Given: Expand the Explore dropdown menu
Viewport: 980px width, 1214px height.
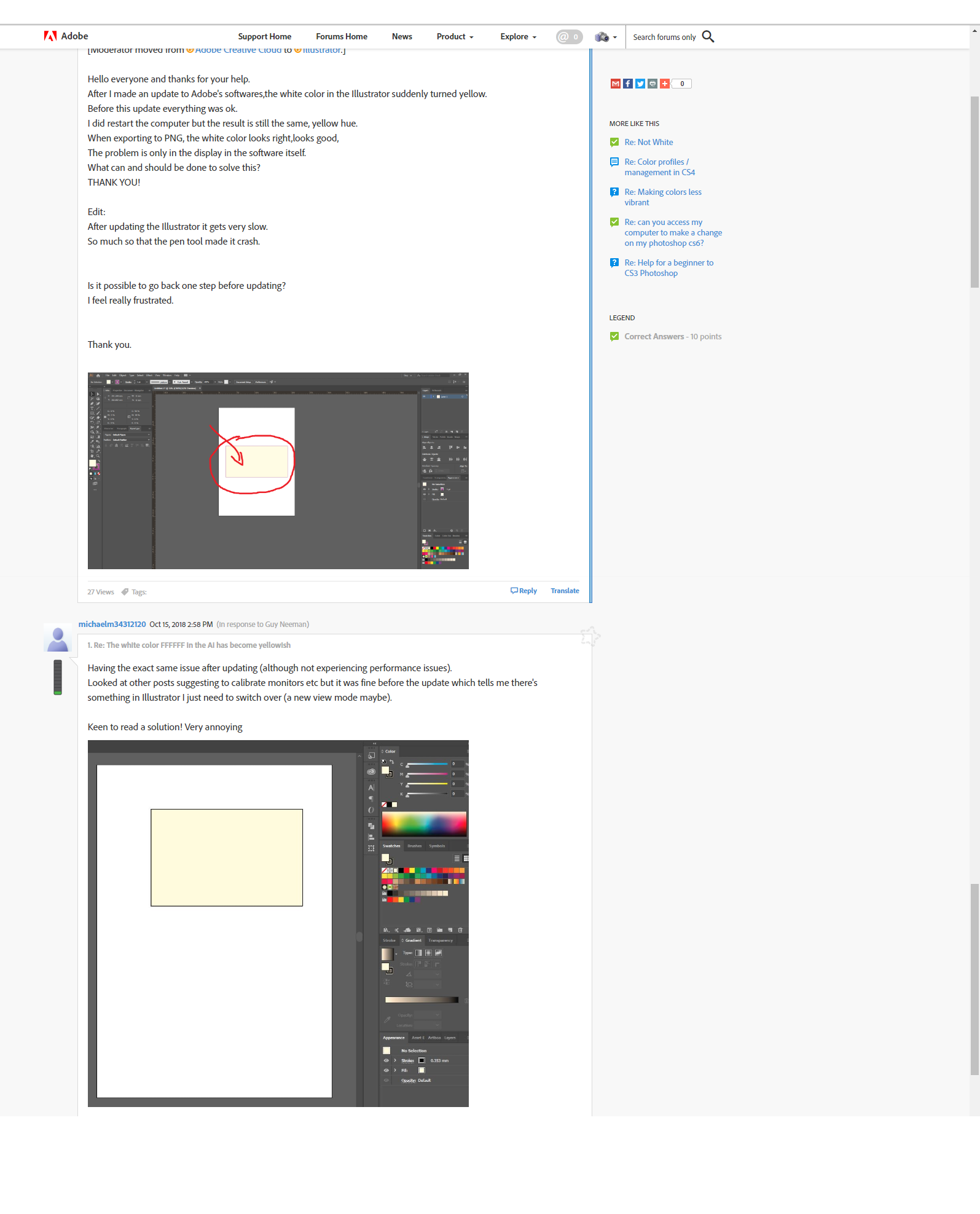Looking at the screenshot, I should tap(518, 37).
